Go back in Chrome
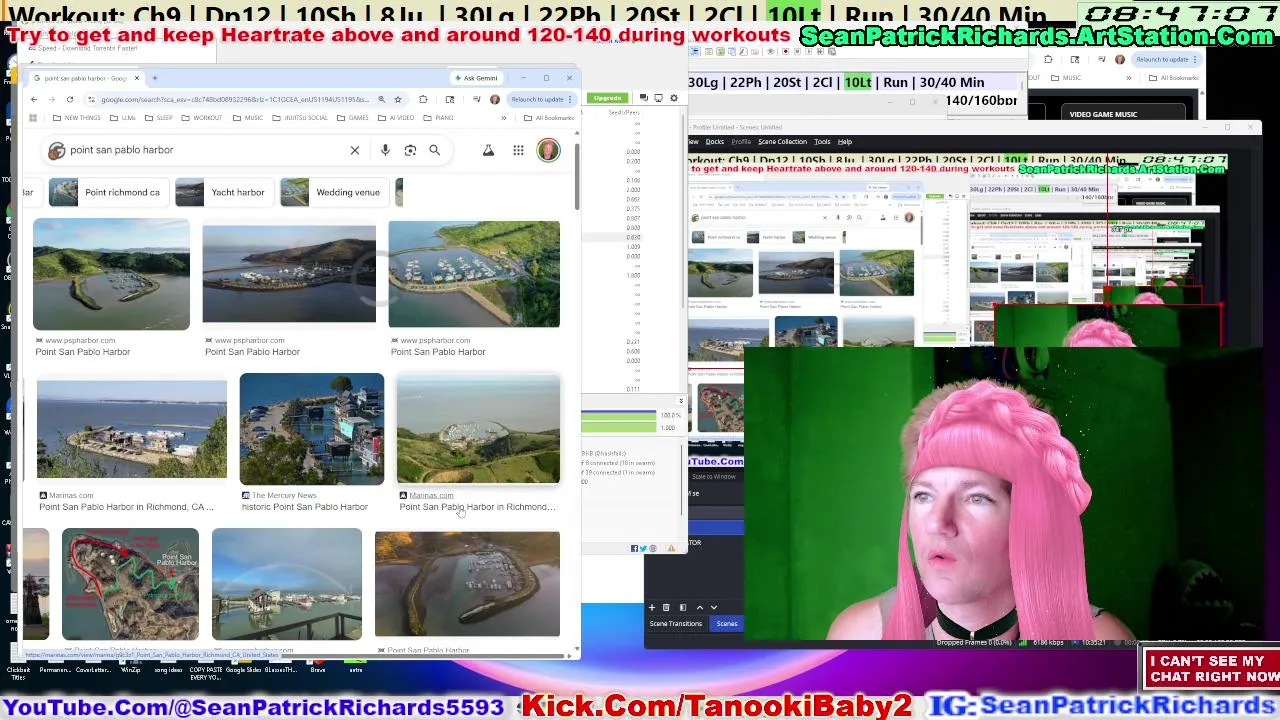The height and width of the screenshot is (720, 1280). pos(34,99)
